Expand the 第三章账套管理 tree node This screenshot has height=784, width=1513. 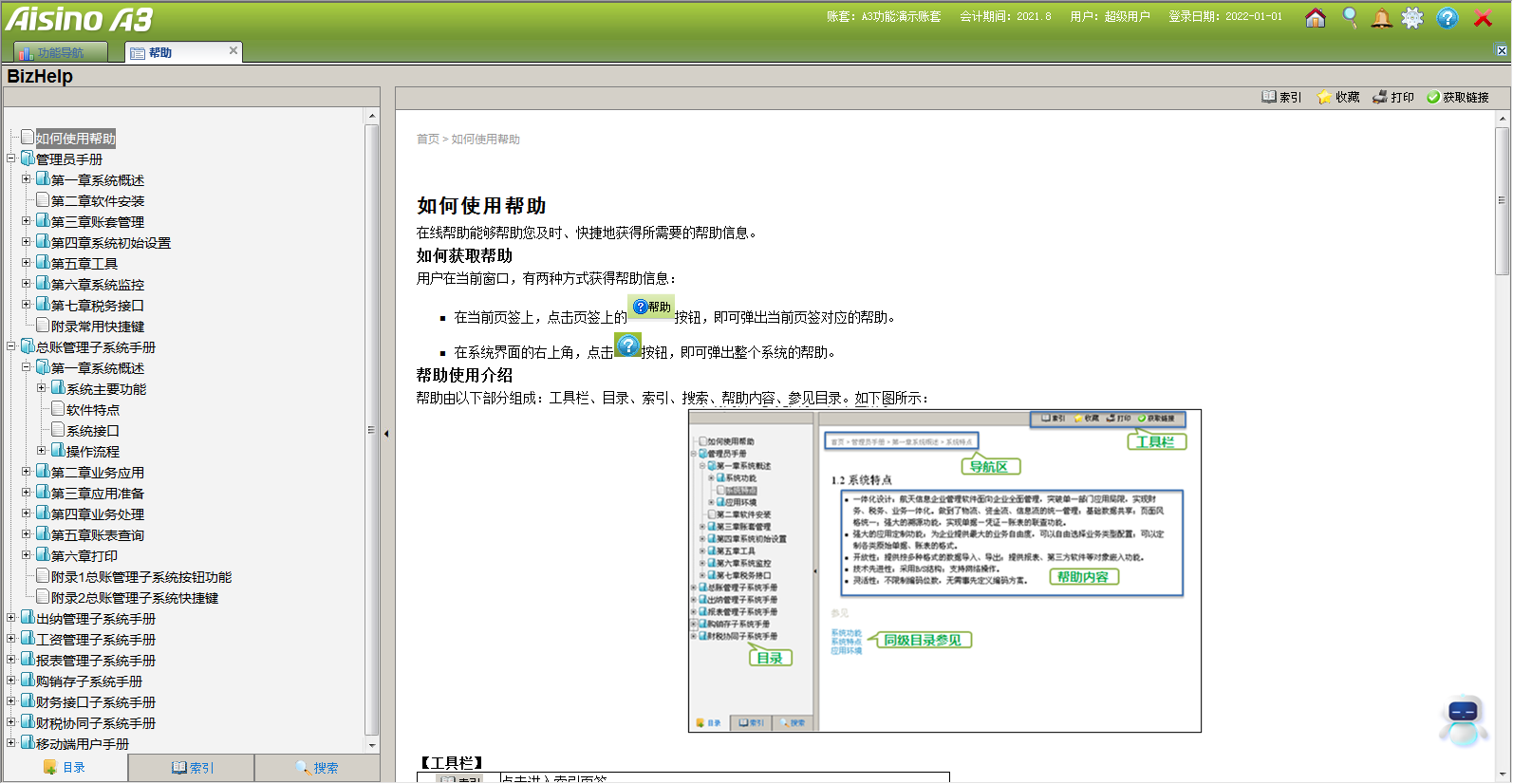(x=27, y=221)
